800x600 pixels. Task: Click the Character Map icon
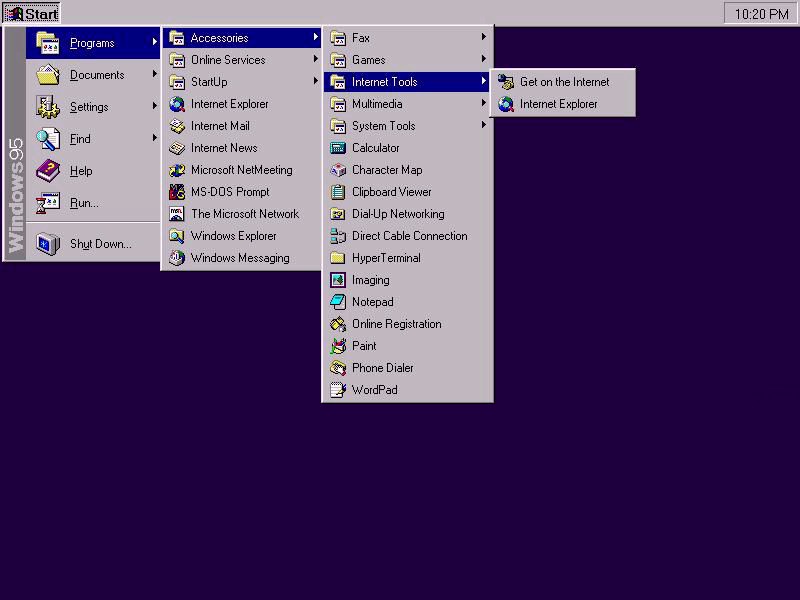(x=338, y=170)
